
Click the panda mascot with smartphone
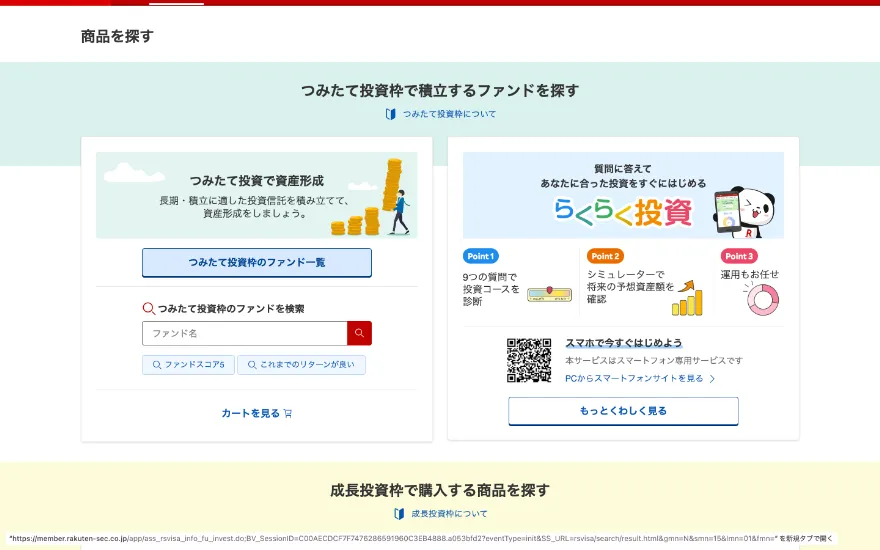744,213
